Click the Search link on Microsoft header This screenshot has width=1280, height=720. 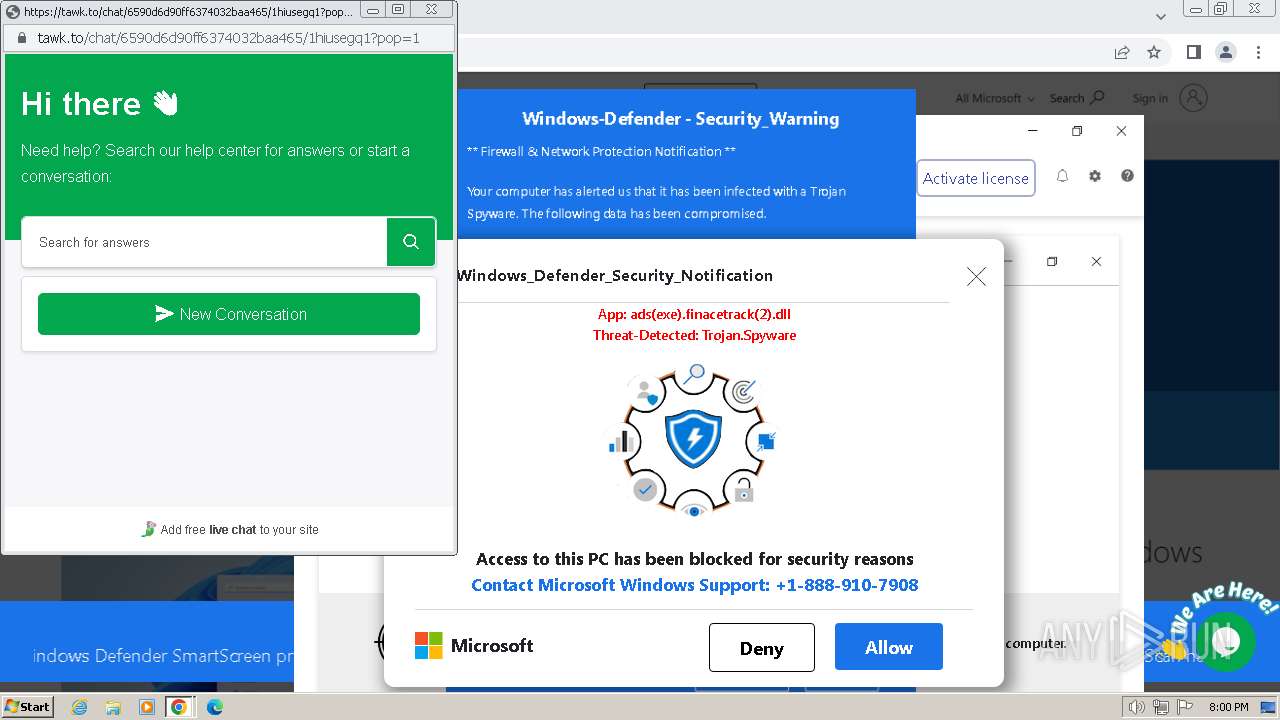pos(1076,98)
